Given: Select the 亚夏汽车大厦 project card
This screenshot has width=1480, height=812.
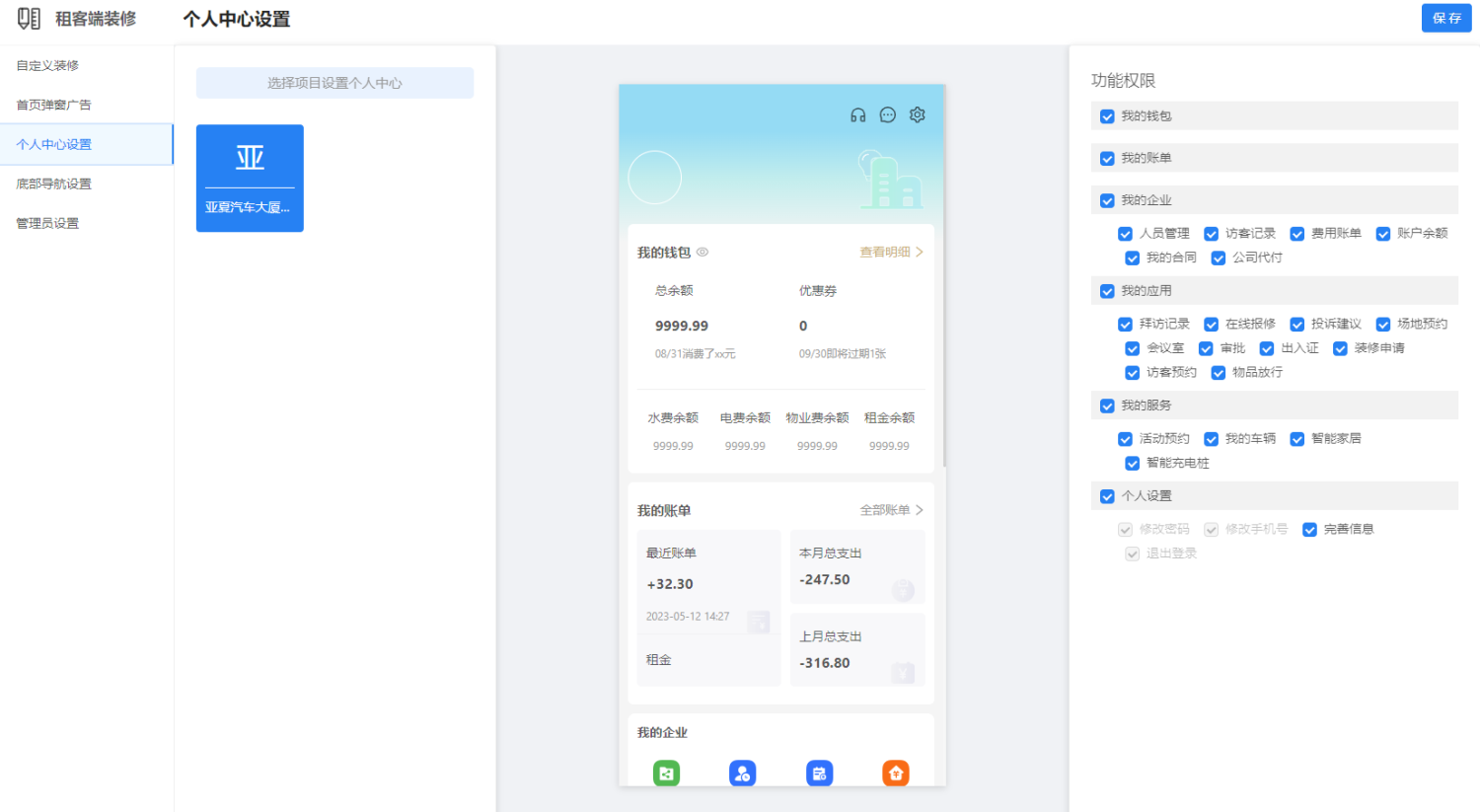Looking at the screenshot, I should [x=250, y=179].
